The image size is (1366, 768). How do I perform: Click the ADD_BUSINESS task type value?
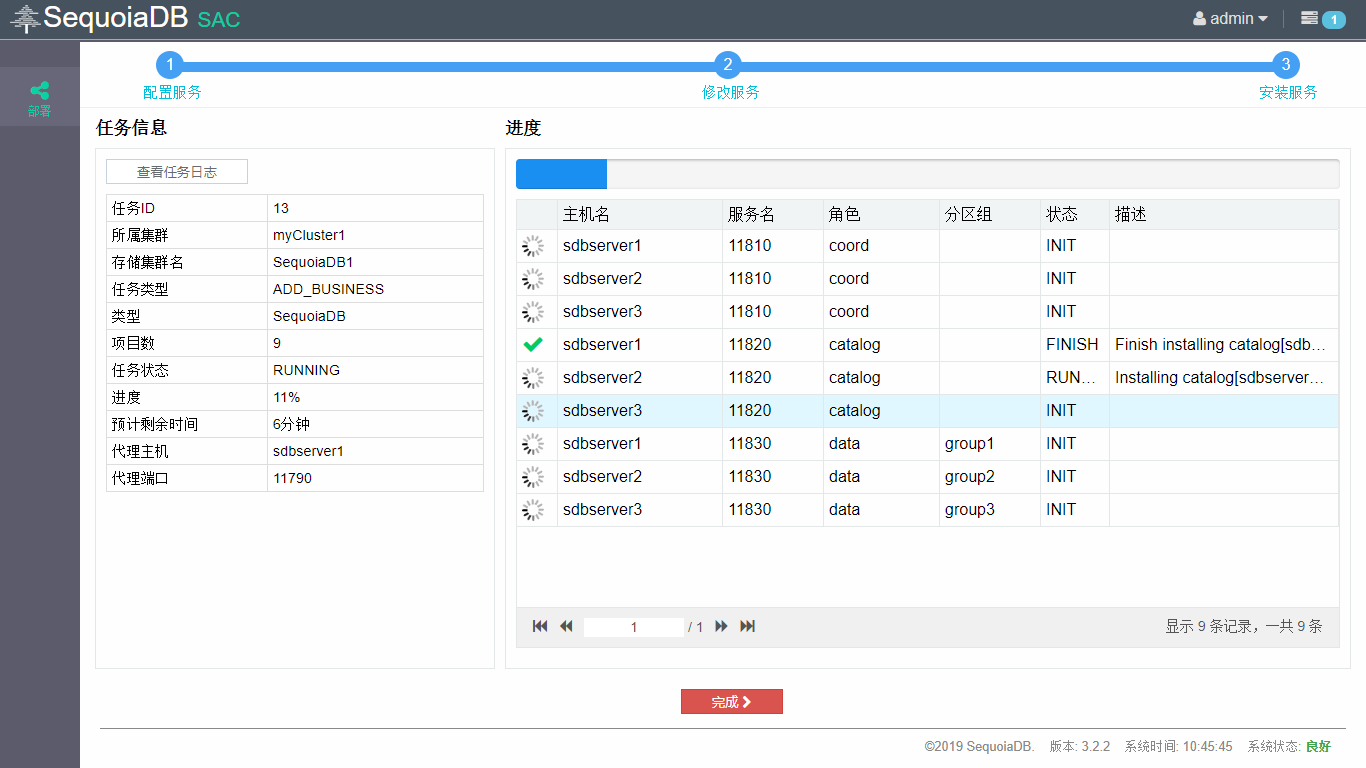[328, 289]
